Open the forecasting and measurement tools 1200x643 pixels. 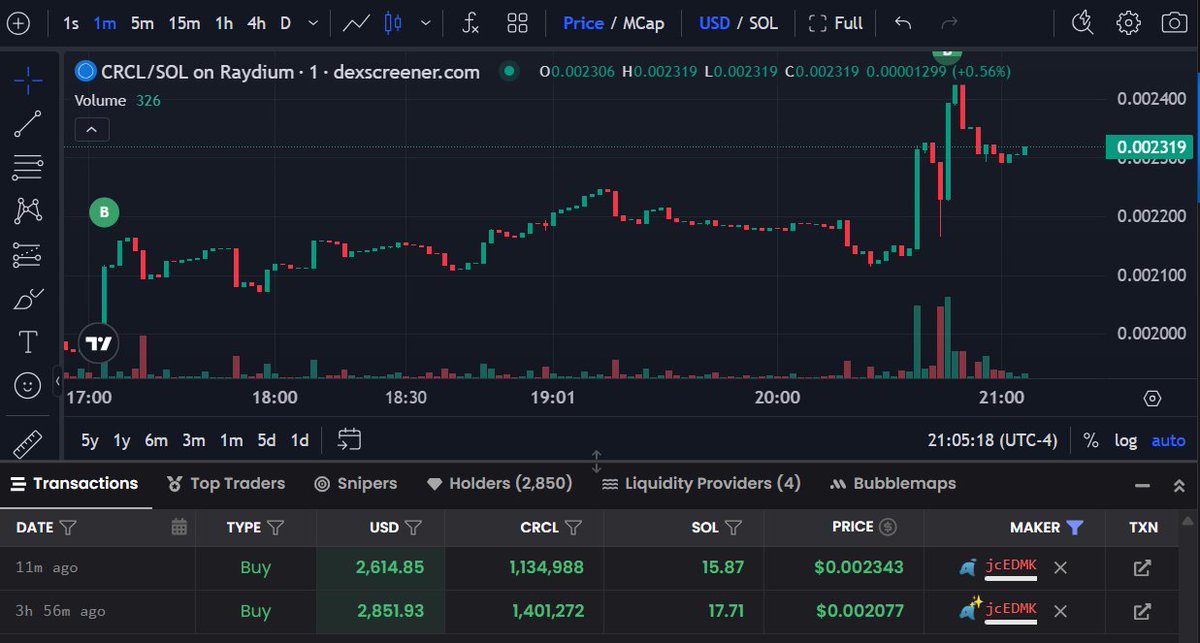pos(27,255)
